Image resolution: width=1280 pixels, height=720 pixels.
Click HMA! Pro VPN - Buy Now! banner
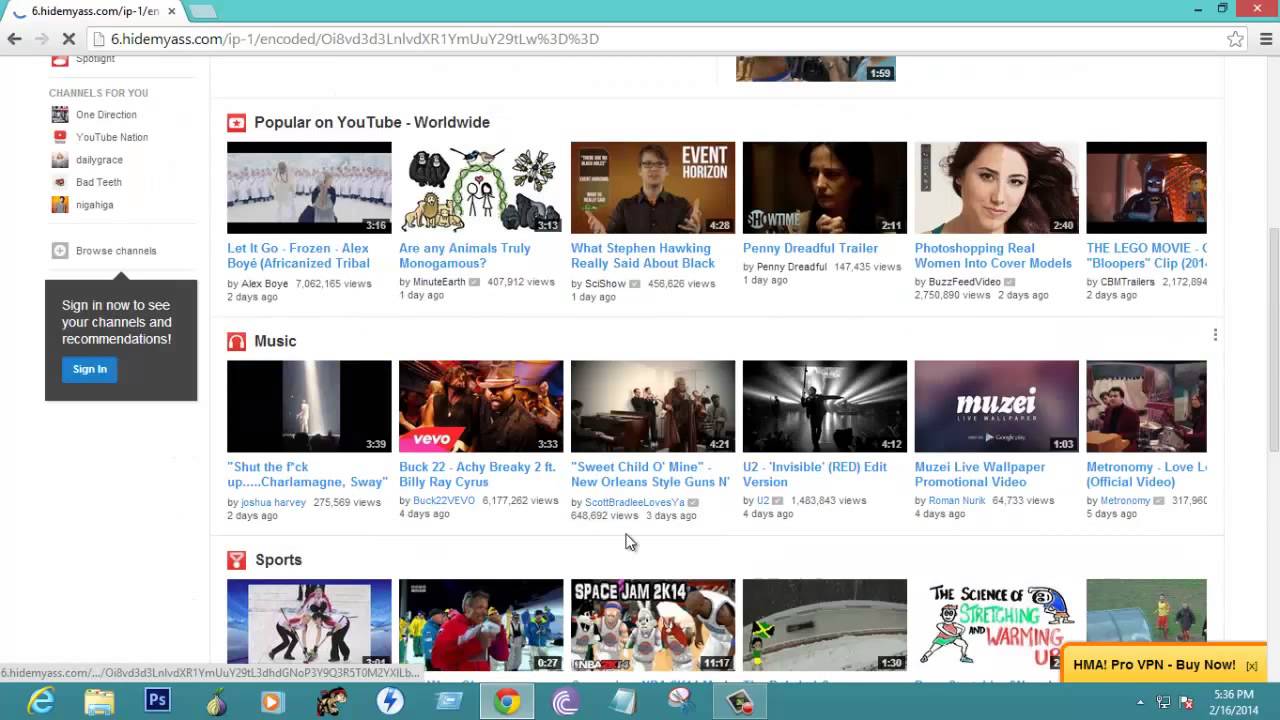[x=1154, y=665]
